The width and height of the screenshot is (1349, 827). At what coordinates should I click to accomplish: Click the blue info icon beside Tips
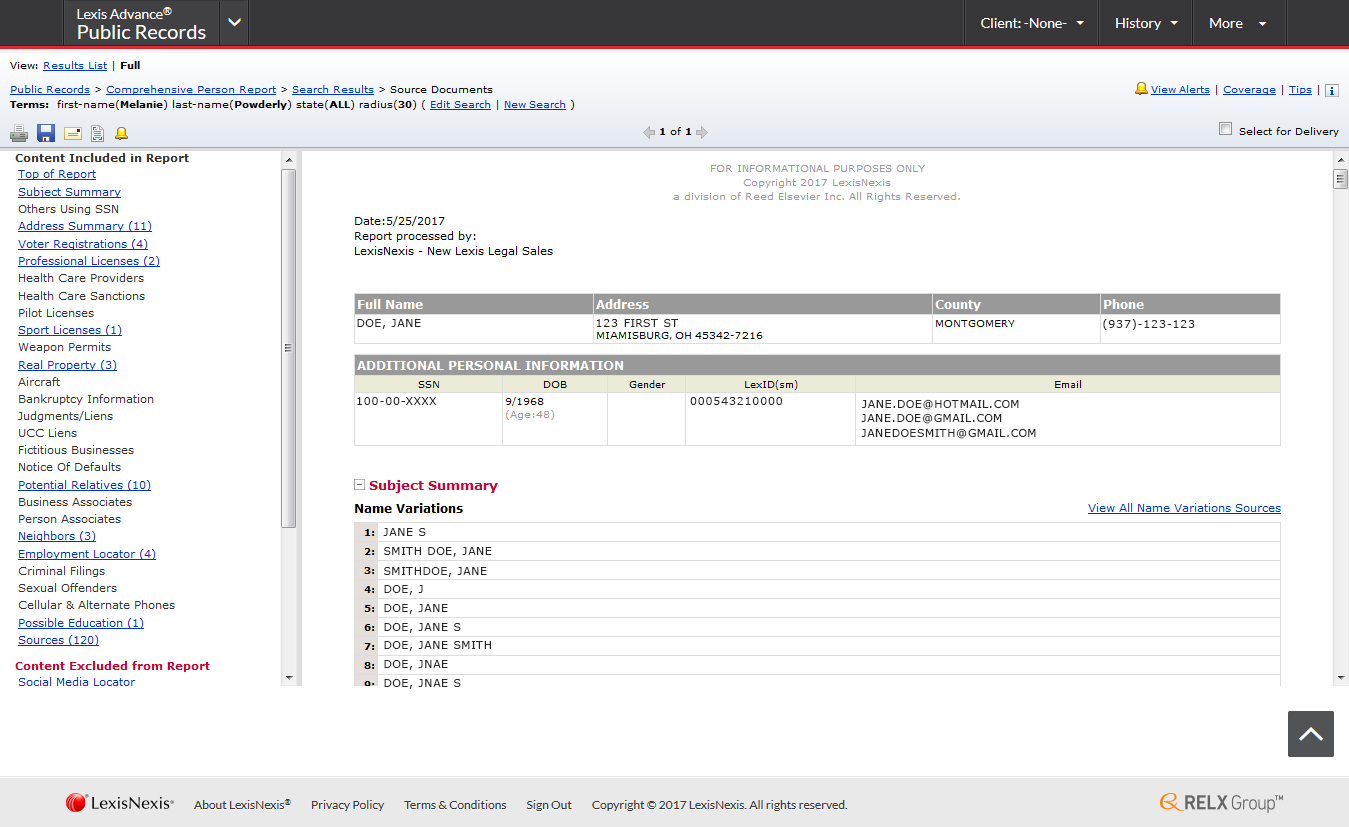click(1331, 90)
